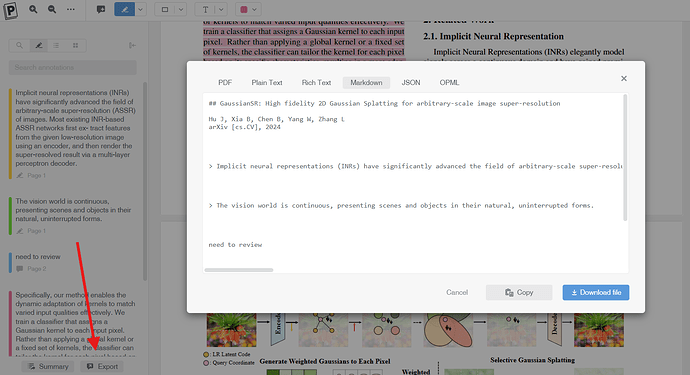Viewport: 690px width, 375px height.
Task: Click the export preview vertical scrollbar
Action: pos(625,157)
